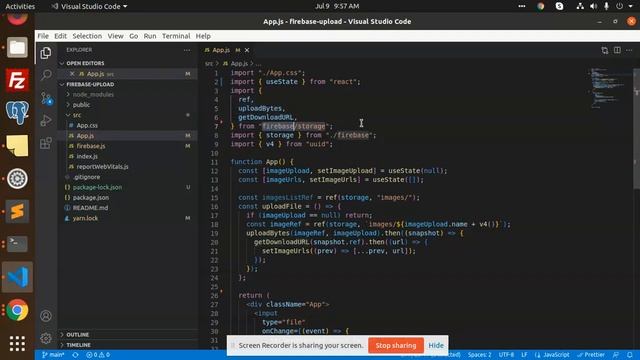Open the Explorer view in activity bar
This screenshot has width=640, height=360.
point(46,53)
